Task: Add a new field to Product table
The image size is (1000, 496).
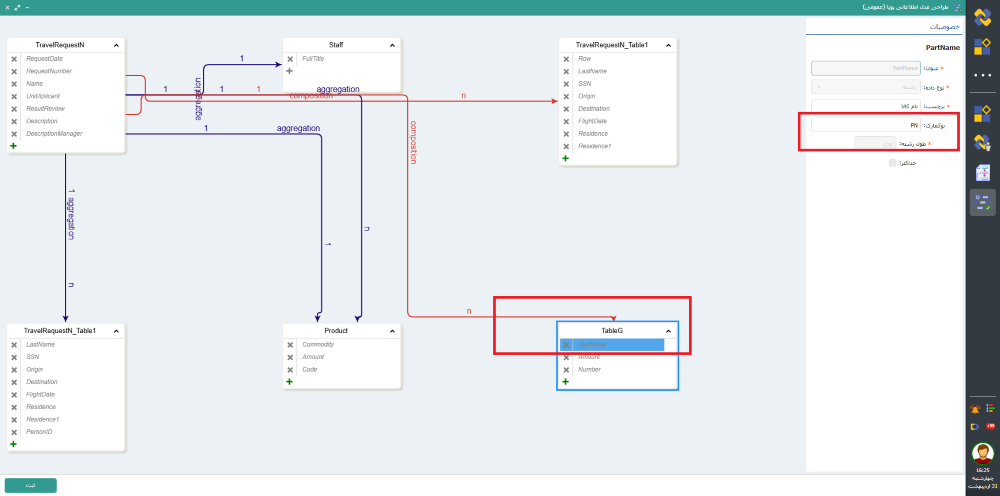Action: click(x=290, y=381)
